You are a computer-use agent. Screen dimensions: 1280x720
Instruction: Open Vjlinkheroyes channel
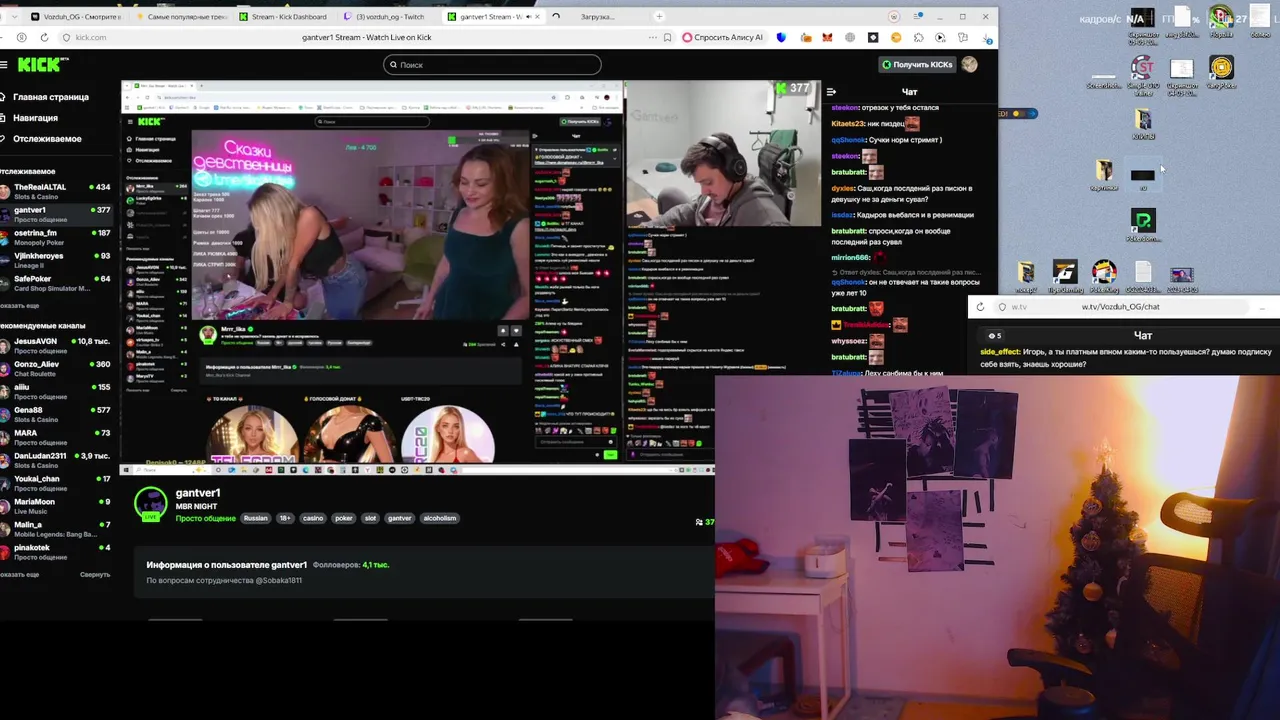56,260
